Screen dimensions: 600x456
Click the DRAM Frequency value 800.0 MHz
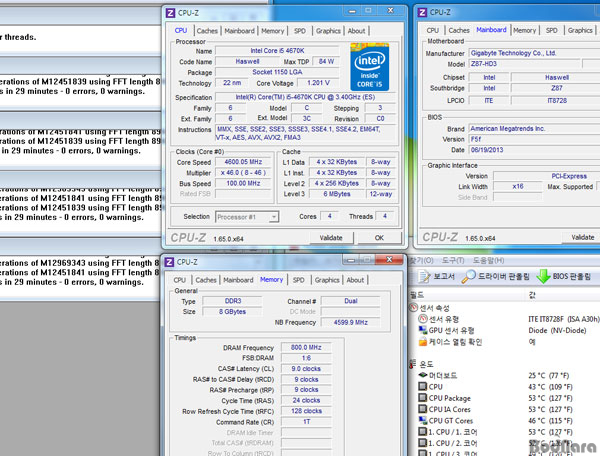pyautogui.click(x=306, y=347)
